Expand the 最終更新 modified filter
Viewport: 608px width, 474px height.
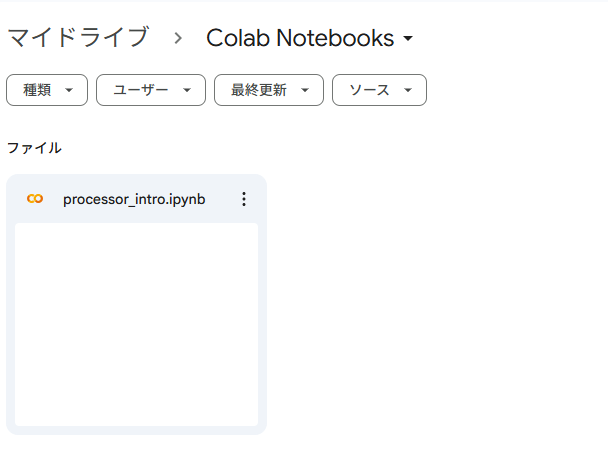[x=269, y=90]
